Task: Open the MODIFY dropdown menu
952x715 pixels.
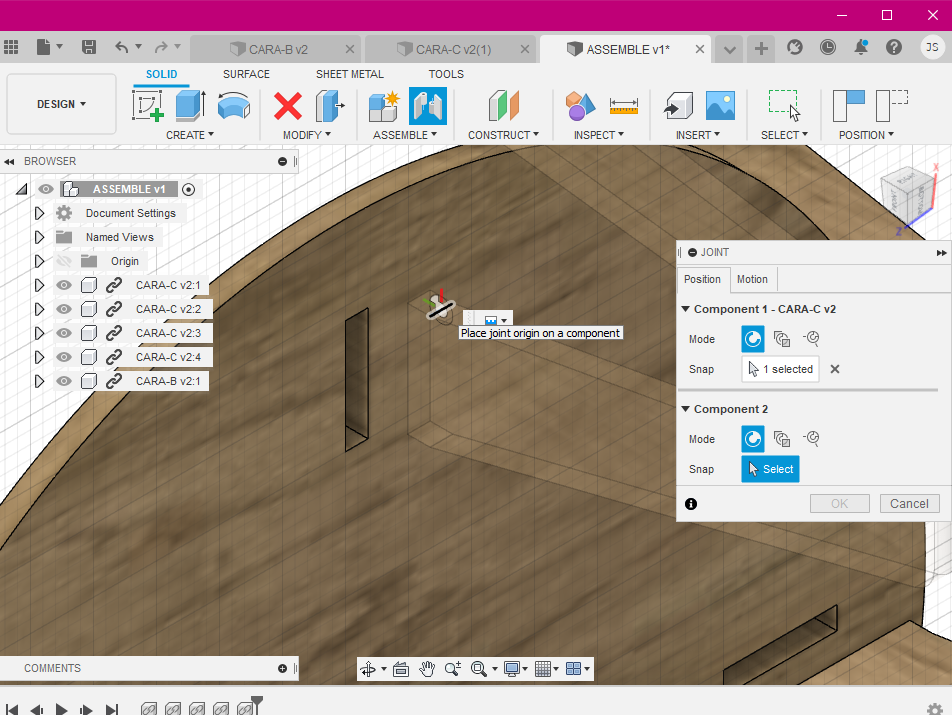Action: (307, 135)
